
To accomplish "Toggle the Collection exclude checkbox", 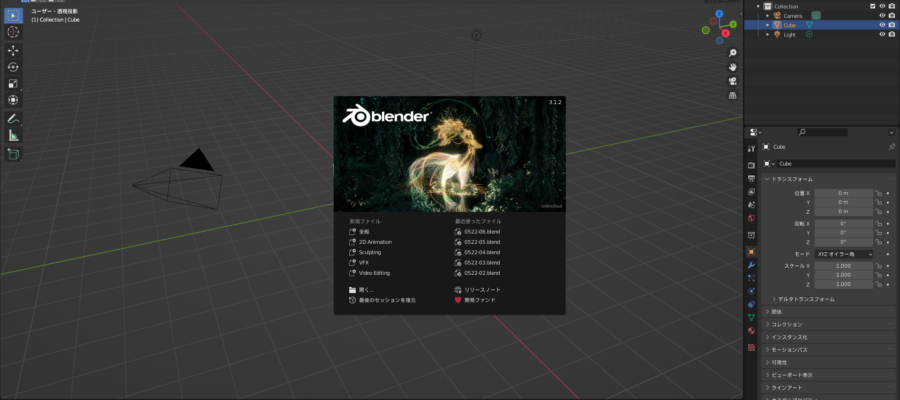I will point(873,6).
